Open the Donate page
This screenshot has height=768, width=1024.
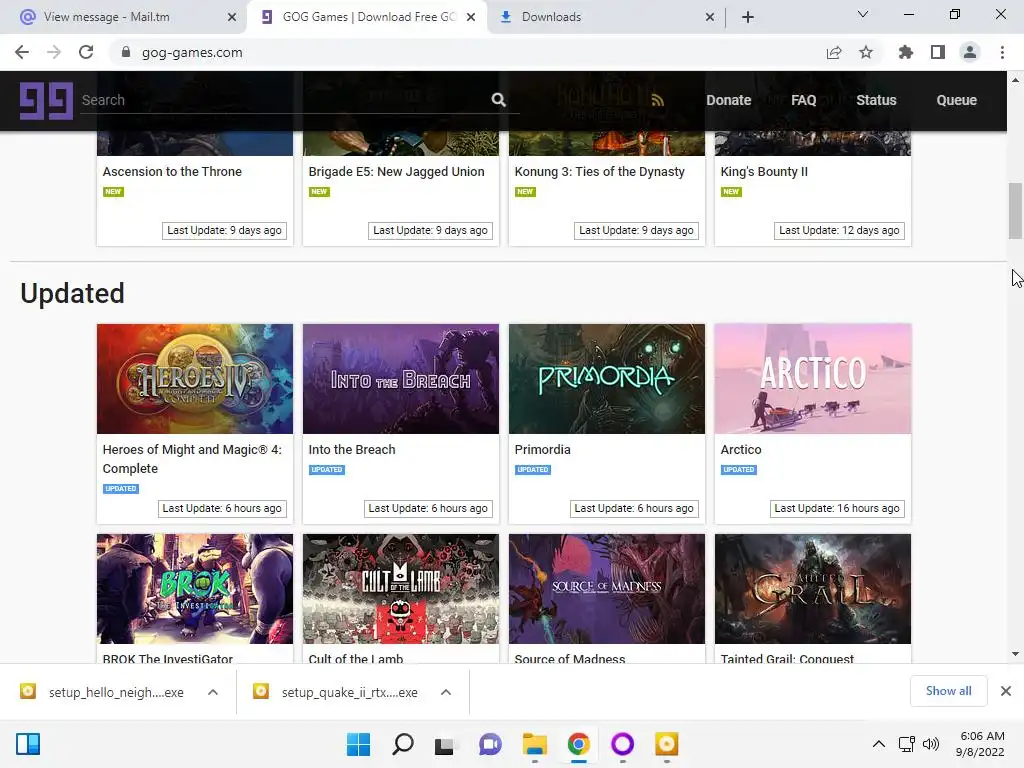[x=729, y=100]
